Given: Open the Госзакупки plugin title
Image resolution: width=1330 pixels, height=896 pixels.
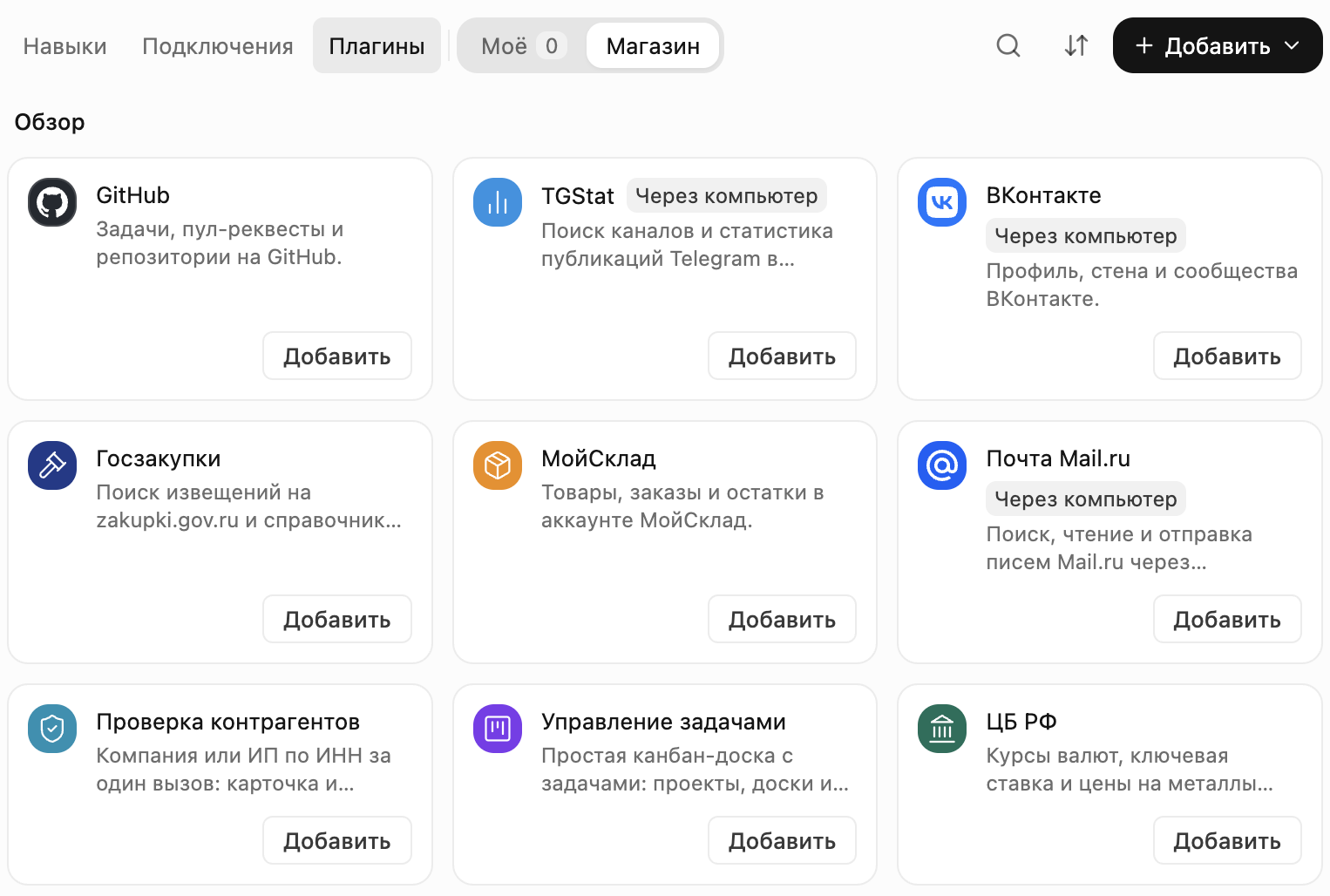Looking at the screenshot, I should [158, 458].
